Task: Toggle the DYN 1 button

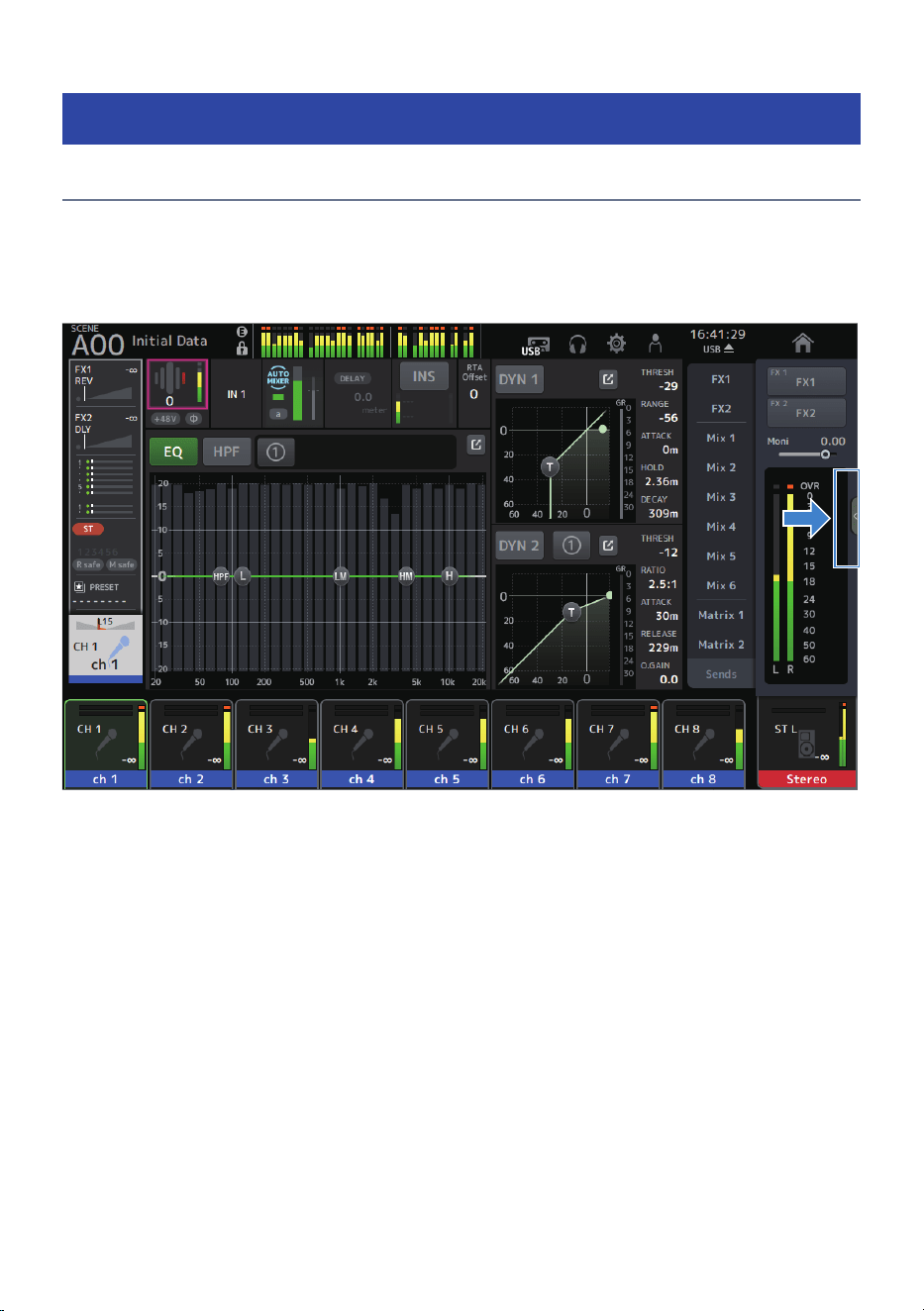Action: coord(519,379)
